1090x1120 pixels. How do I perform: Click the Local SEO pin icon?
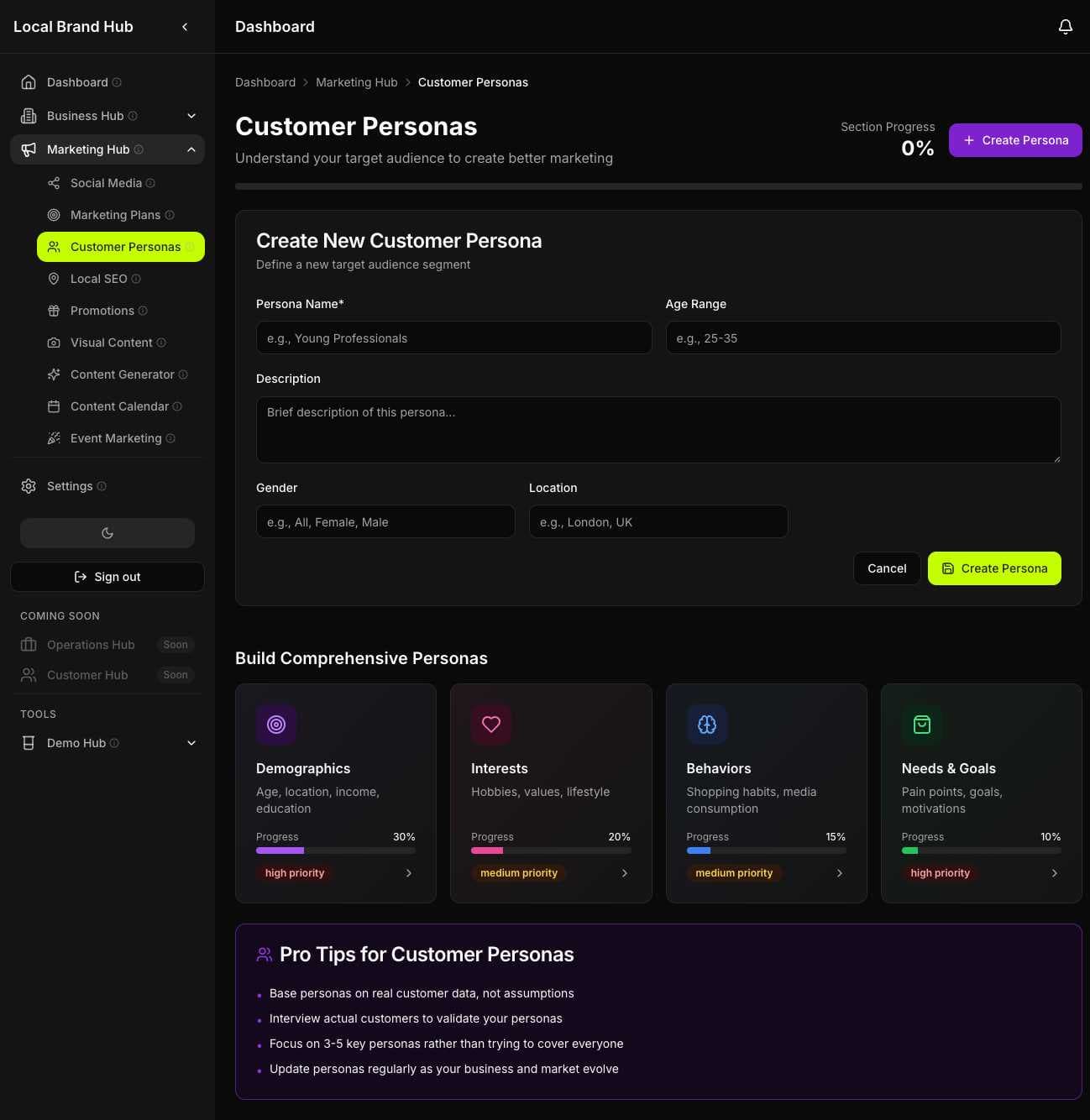54,279
